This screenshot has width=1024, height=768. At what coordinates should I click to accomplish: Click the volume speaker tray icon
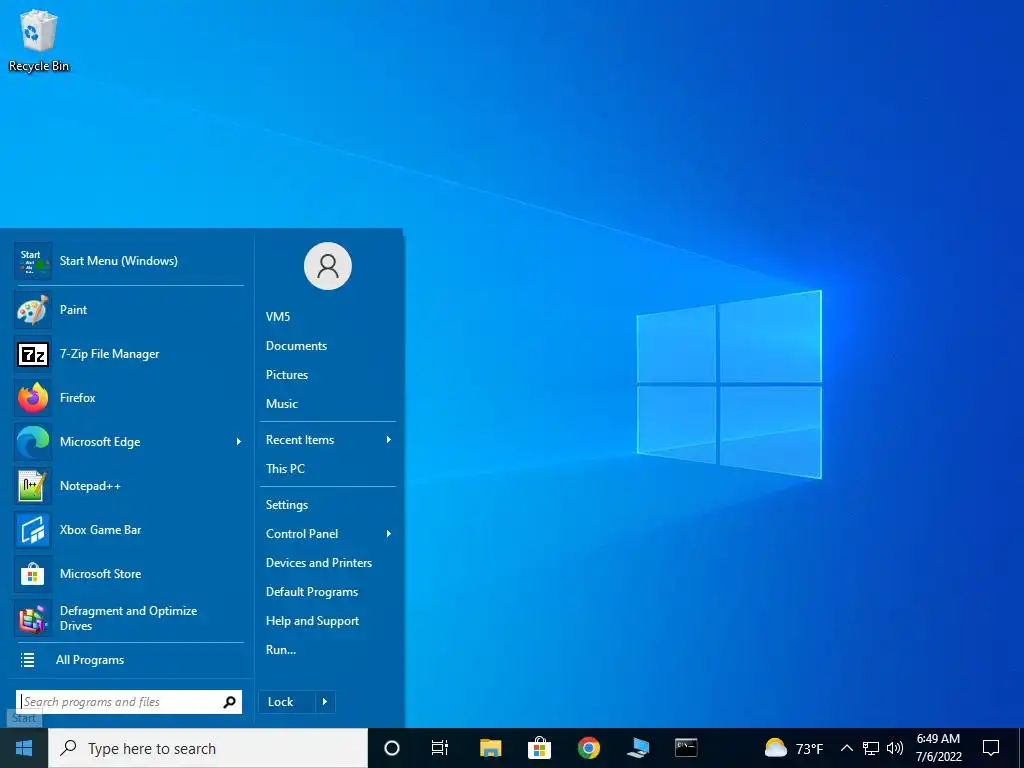point(895,748)
